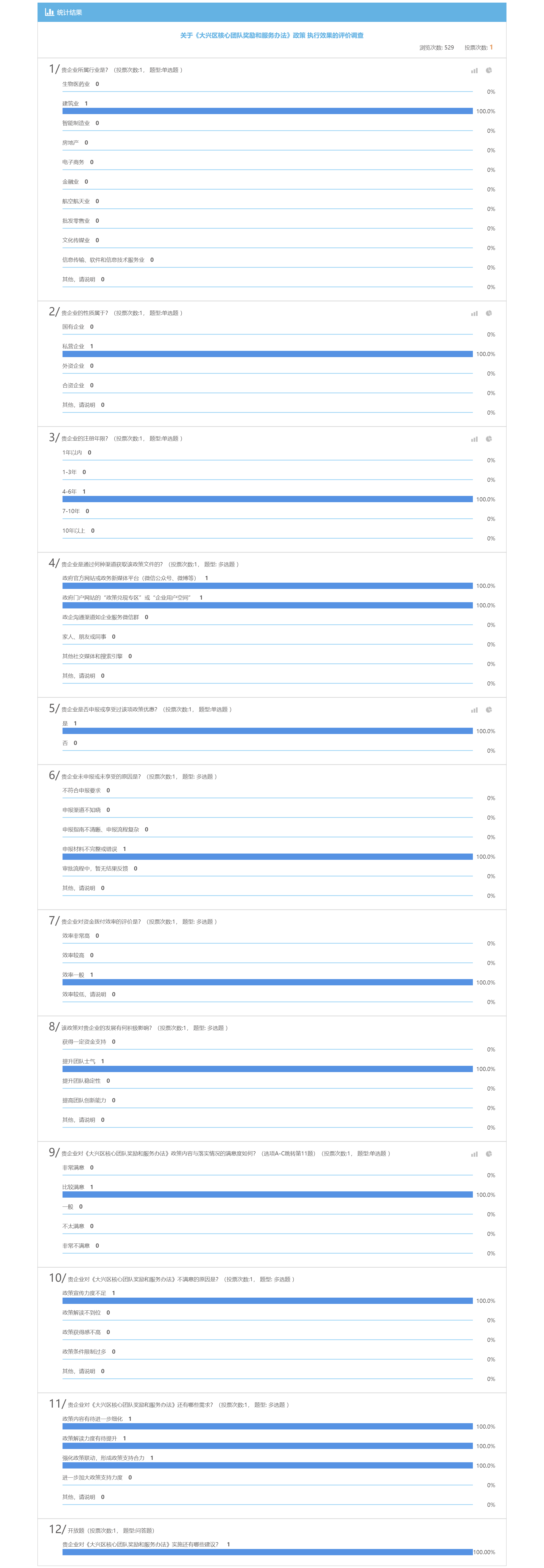Click the 4-6年 result bar
This screenshot has width=544, height=1568.
(267, 499)
